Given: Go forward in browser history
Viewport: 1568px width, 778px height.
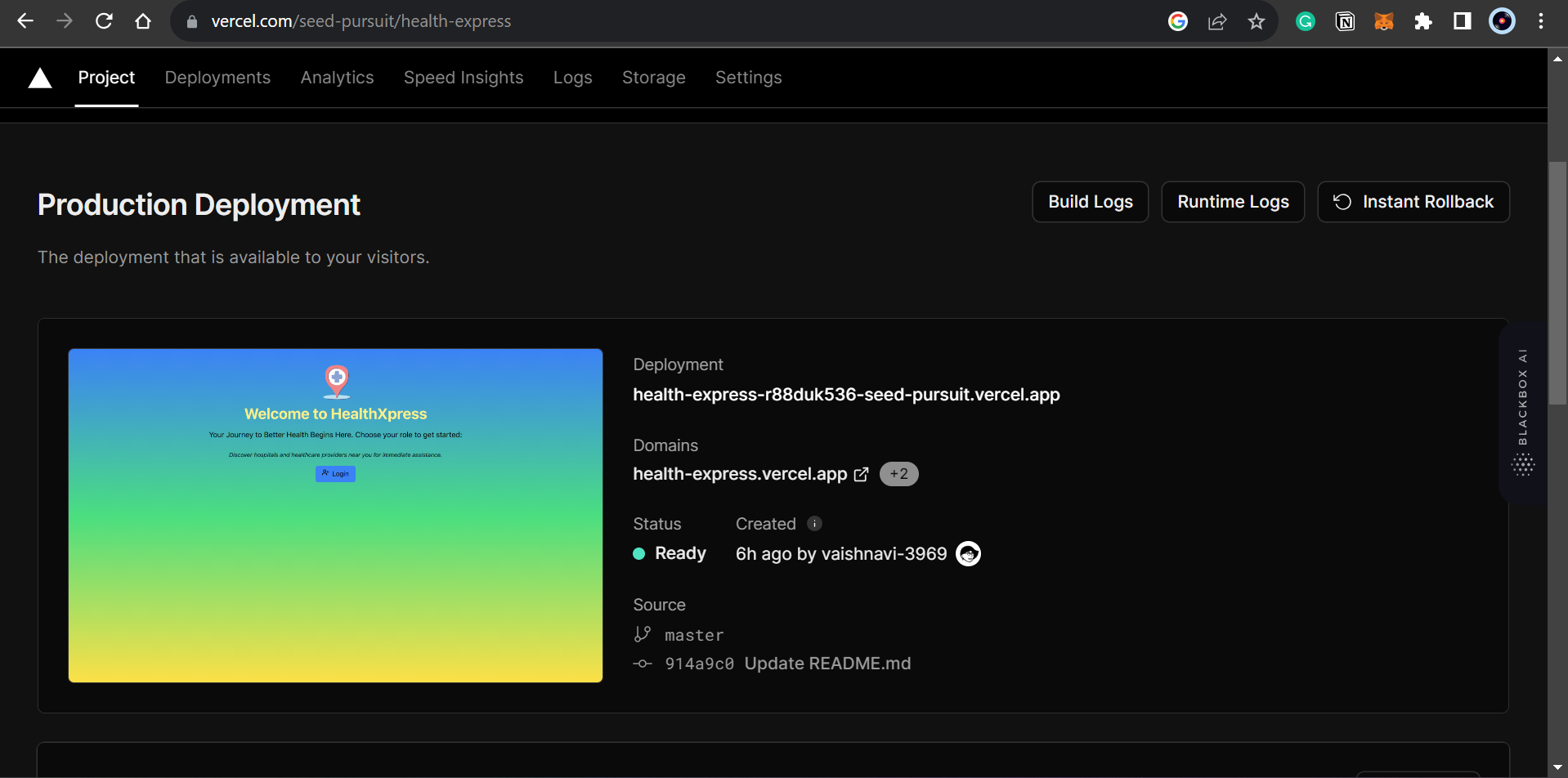Looking at the screenshot, I should click(65, 21).
